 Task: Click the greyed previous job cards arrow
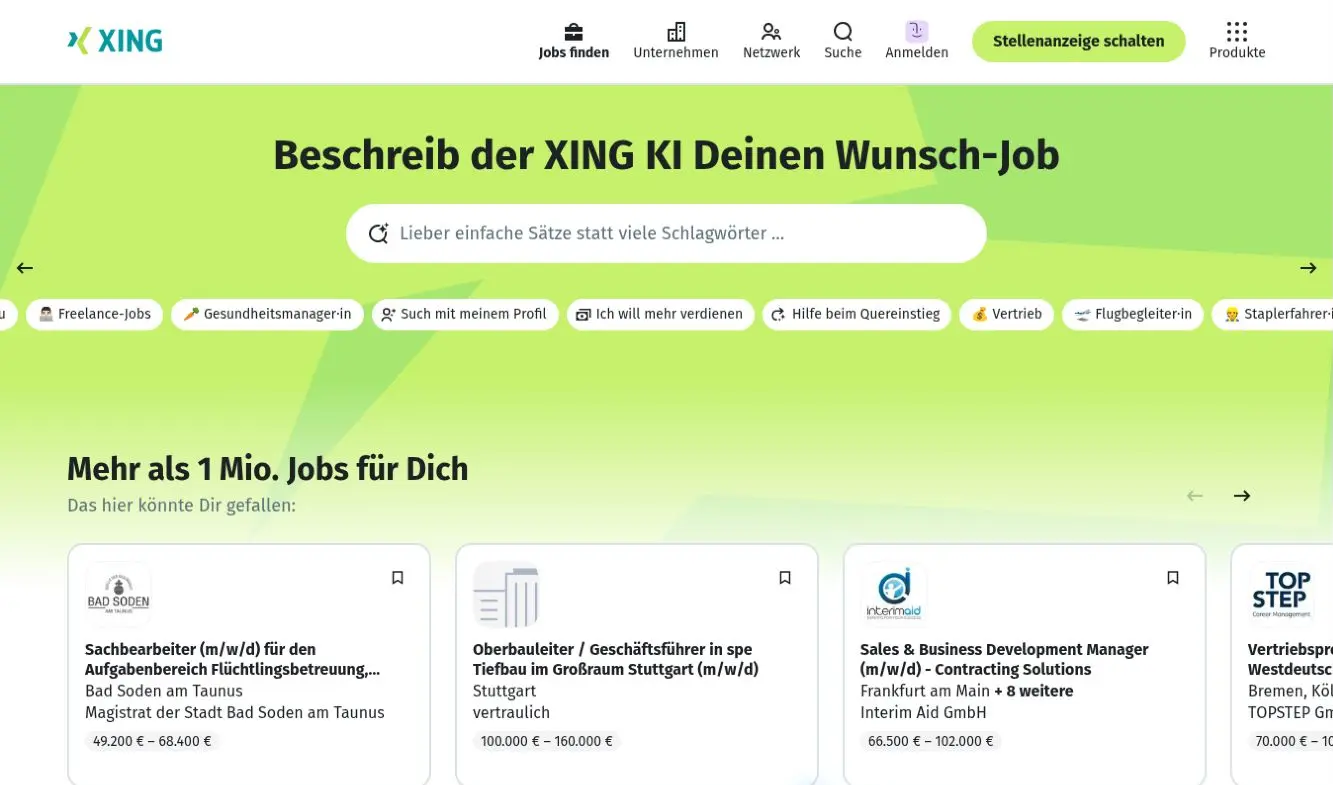[x=1195, y=496]
